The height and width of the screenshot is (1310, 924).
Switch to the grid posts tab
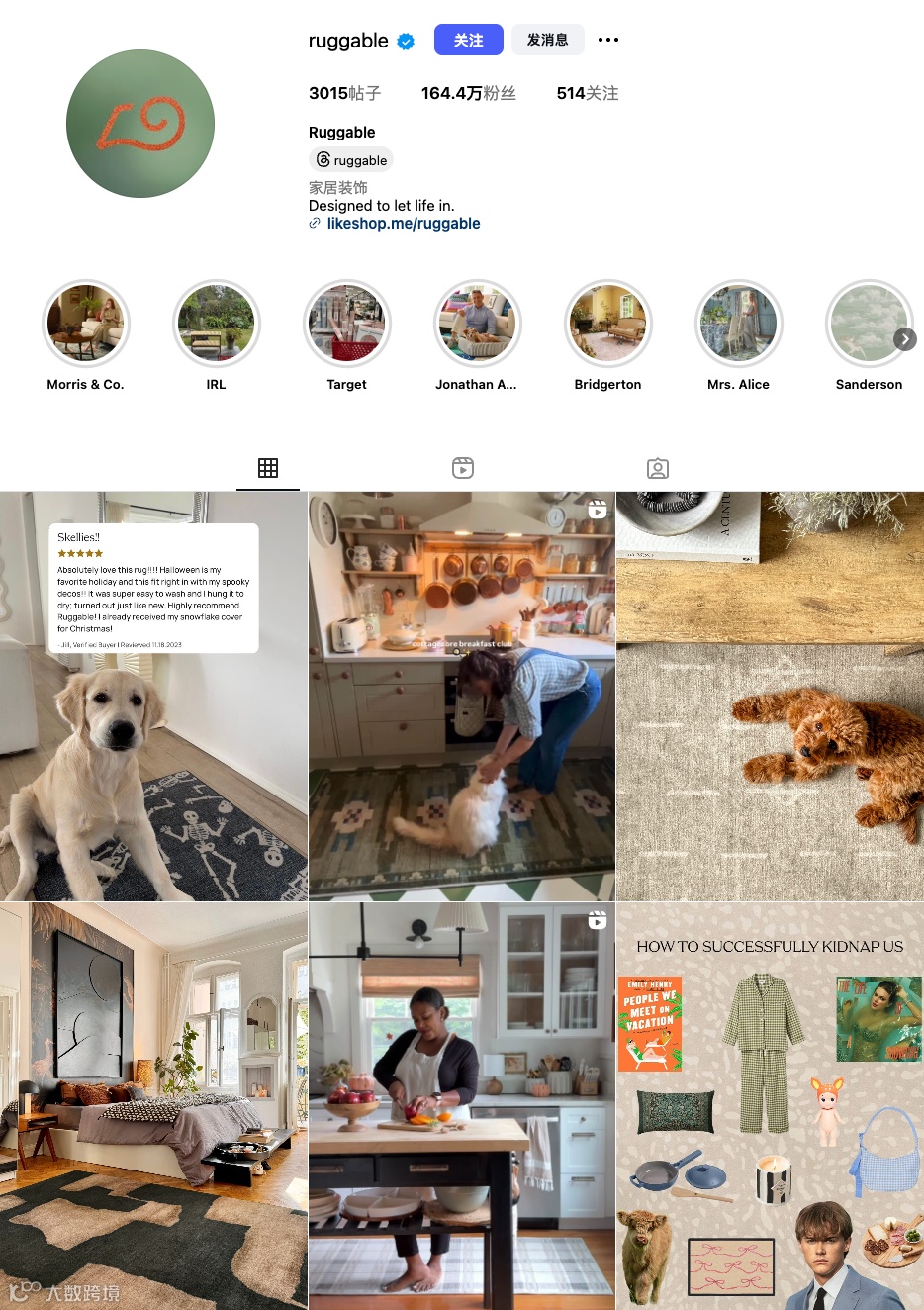tap(268, 468)
